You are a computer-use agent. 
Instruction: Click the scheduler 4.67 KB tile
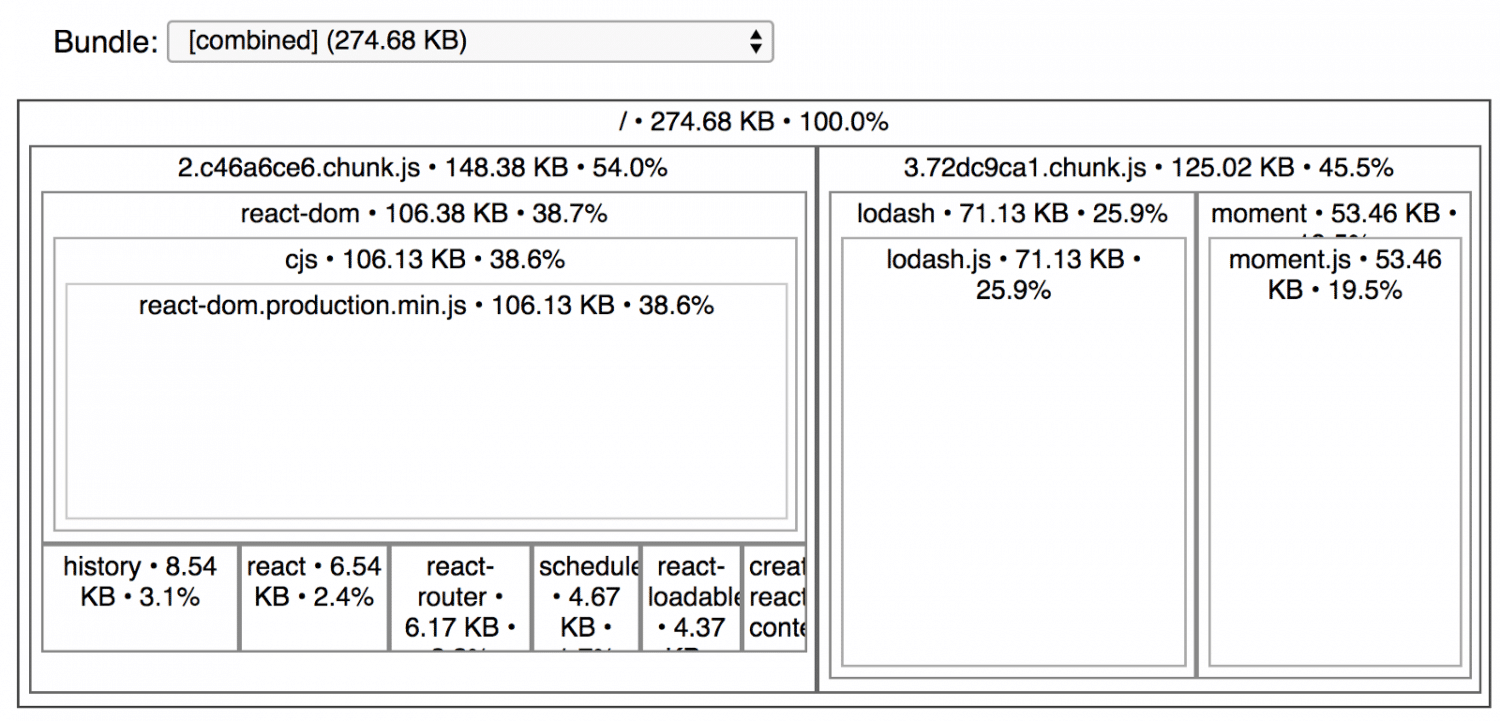tap(587, 597)
